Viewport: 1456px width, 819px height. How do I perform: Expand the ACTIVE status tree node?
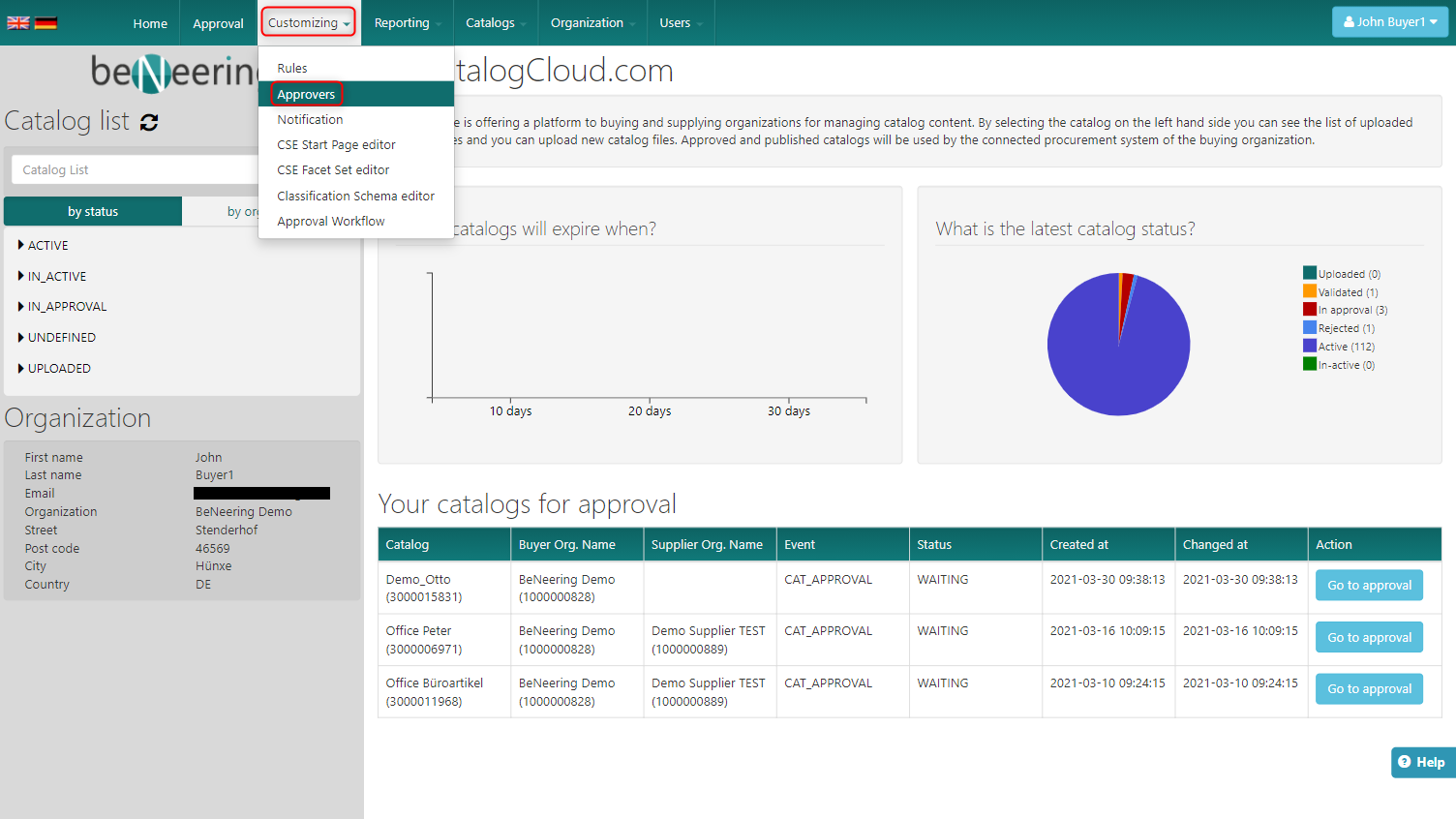21,245
